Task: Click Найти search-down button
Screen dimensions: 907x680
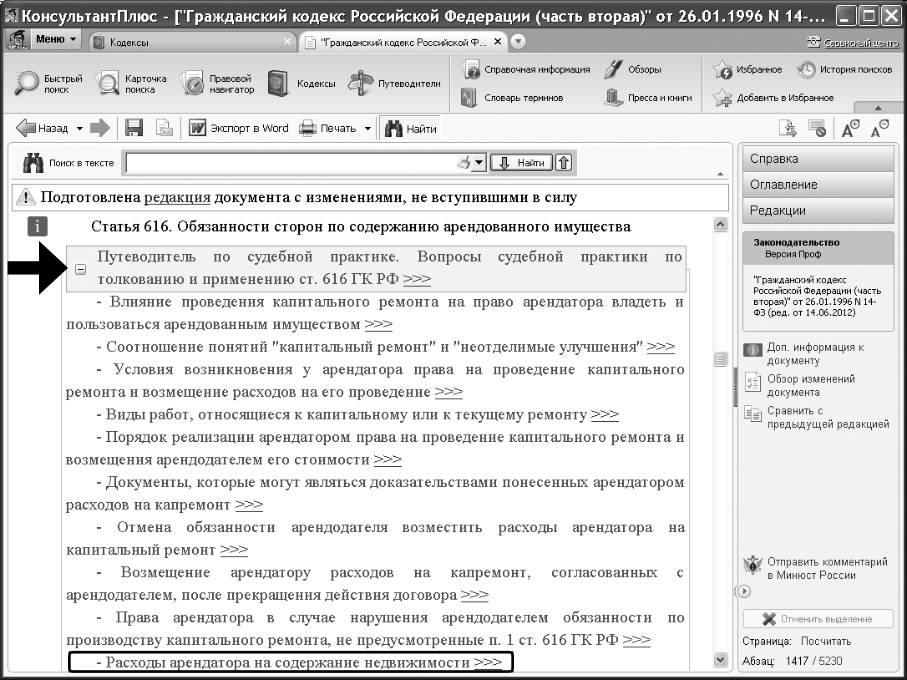Action: pos(521,163)
